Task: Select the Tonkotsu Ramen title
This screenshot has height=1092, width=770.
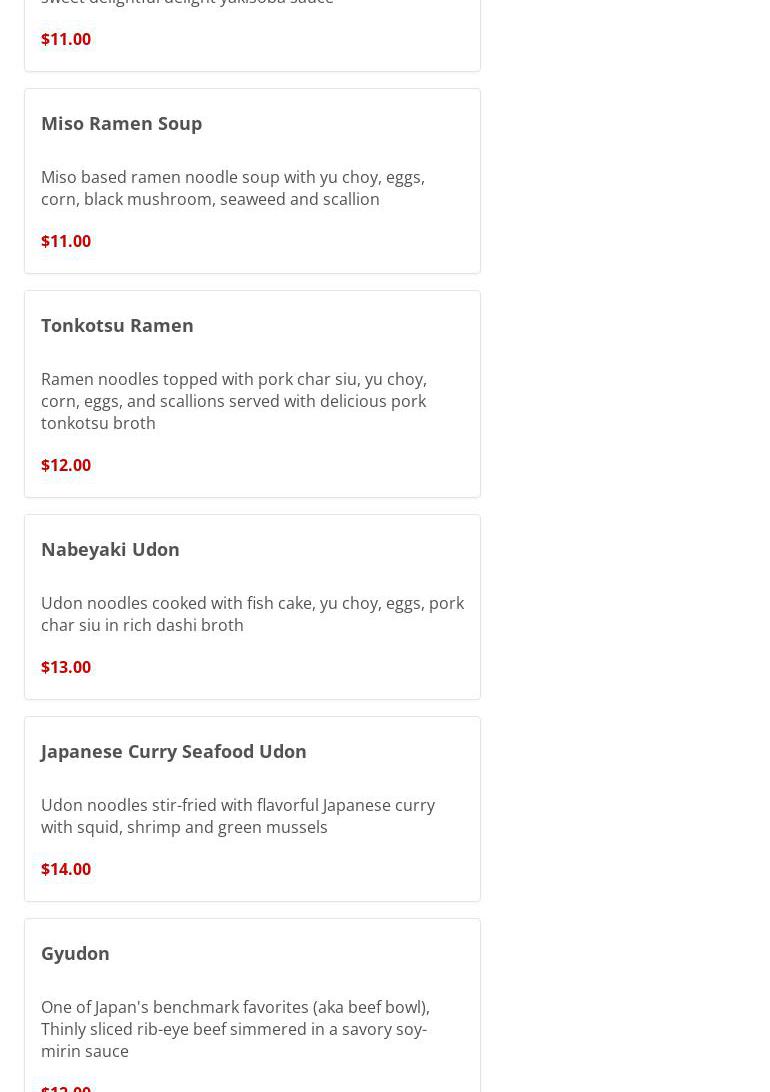Action: (x=117, y=325)
